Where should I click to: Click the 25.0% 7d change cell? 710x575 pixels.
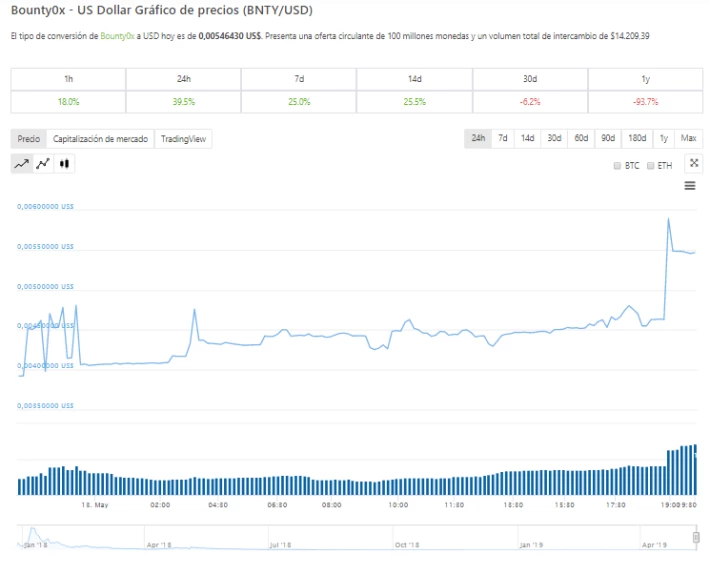click(299, 102)
